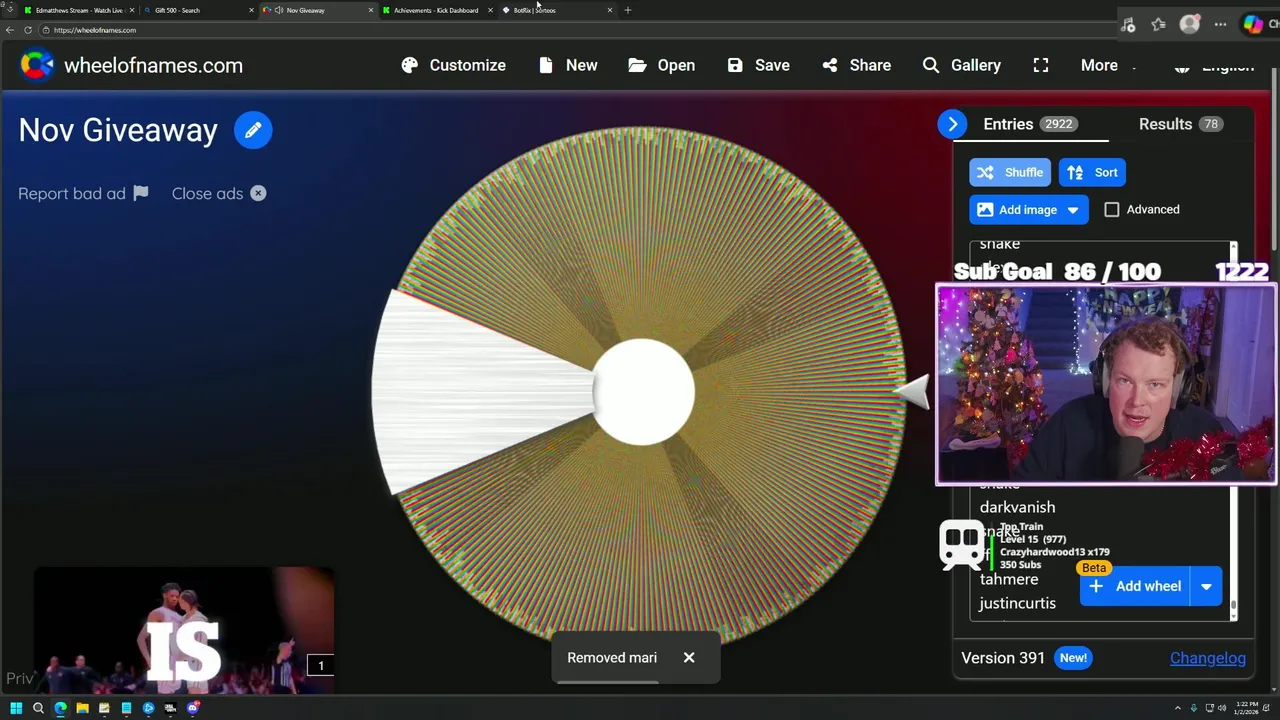Open Microsoft Edge from the taskbar

tap(60, 708)
